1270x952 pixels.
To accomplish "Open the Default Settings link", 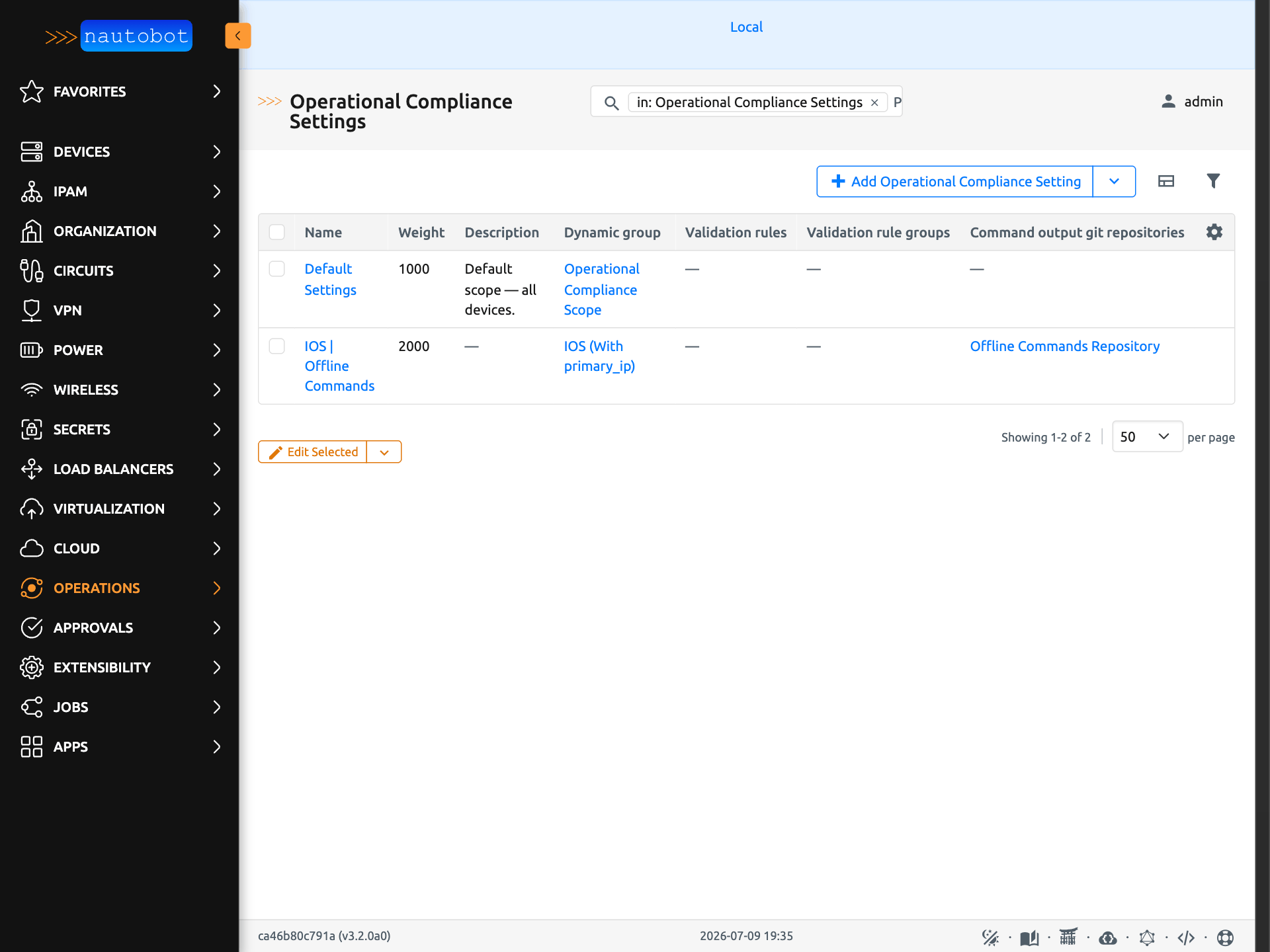I will [x=330, y=279].
